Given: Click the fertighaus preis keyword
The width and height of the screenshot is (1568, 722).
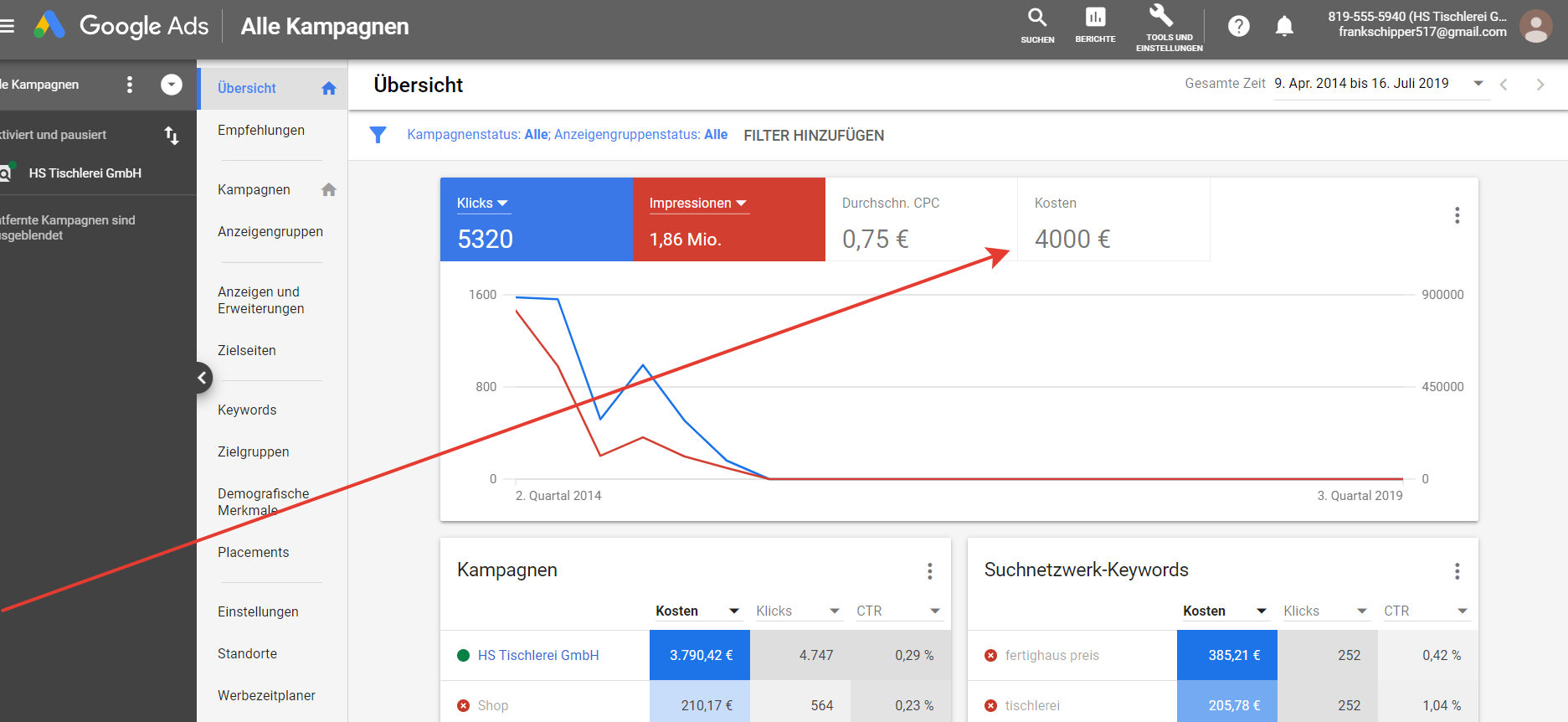Looking at the screenshot, I should click(x=1052, y=656).
